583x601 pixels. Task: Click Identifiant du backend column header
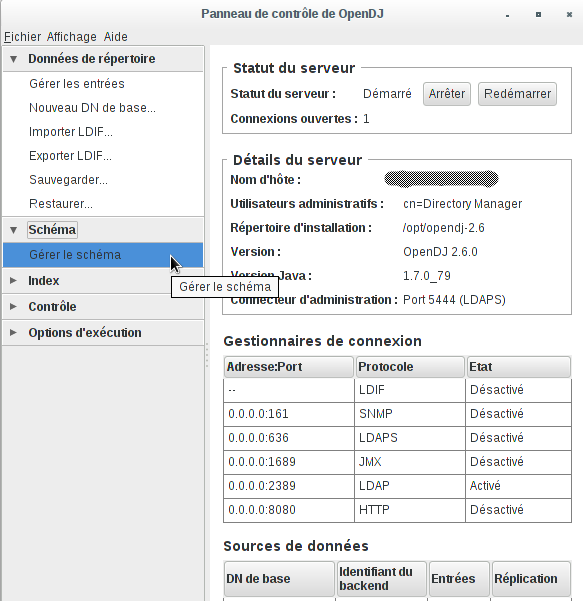pos(382,579)
